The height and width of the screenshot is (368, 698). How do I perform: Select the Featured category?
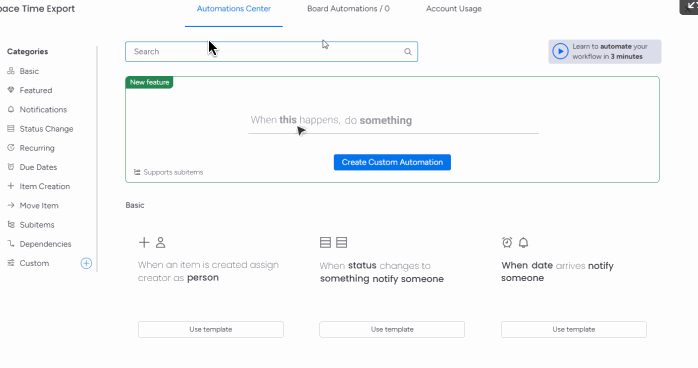click(x=36, y=90)
